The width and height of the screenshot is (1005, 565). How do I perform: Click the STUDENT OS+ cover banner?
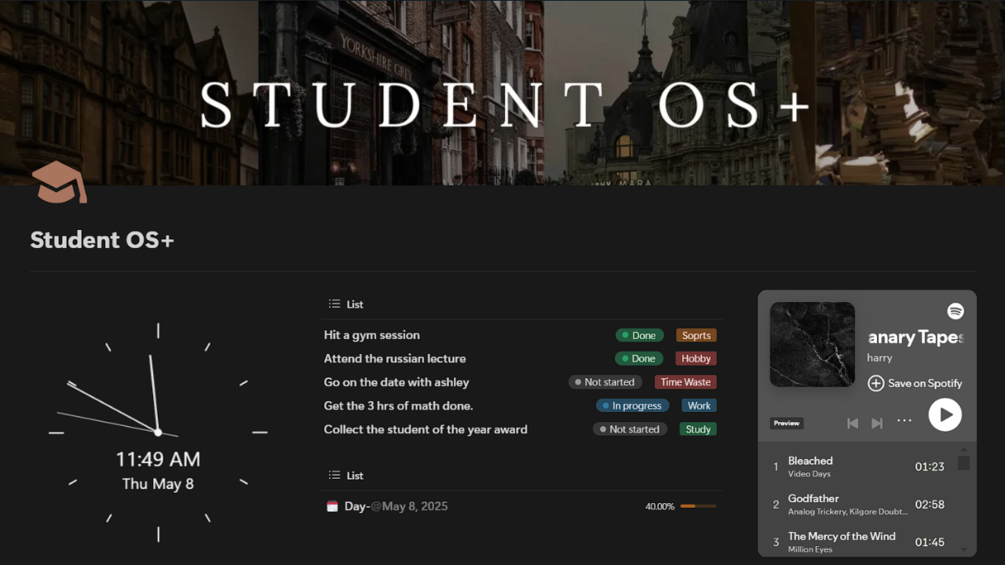click(x=502, y=93)
